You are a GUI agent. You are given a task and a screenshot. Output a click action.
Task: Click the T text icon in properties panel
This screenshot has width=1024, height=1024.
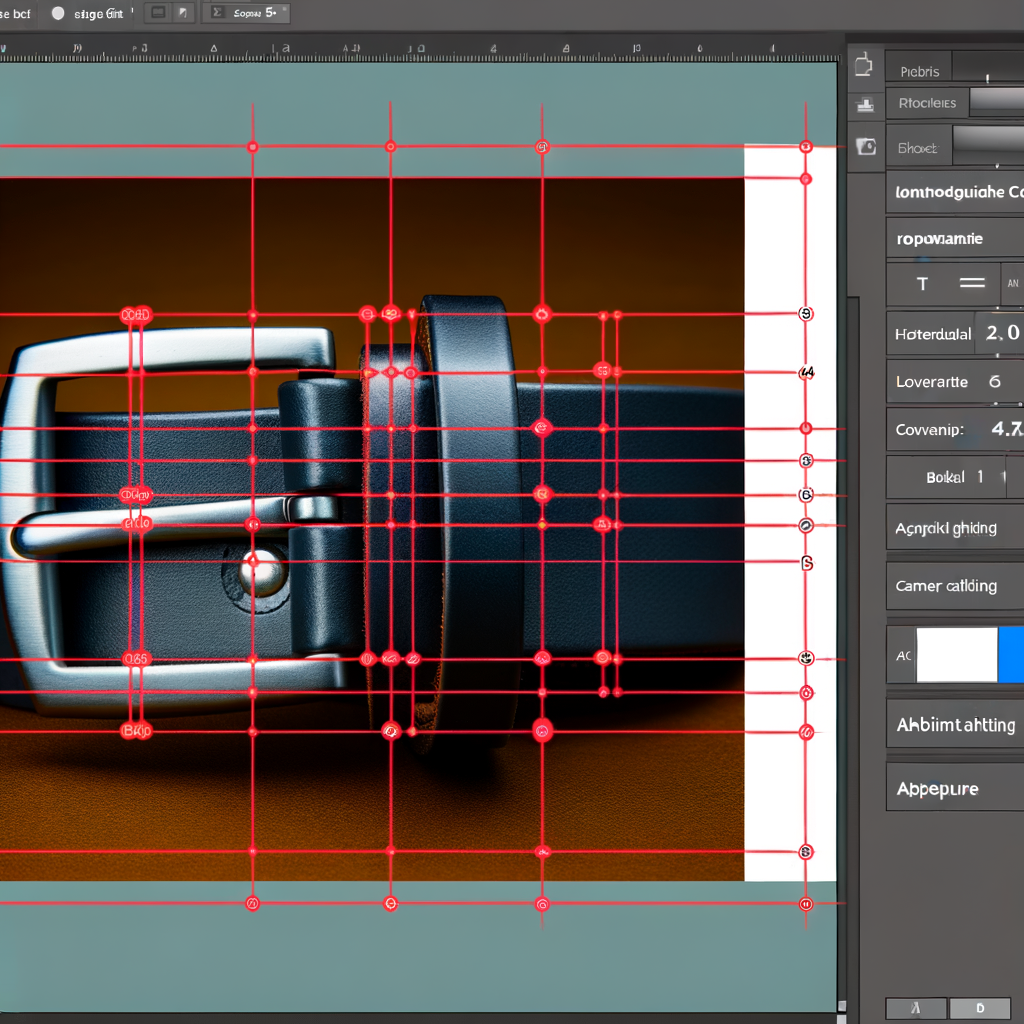click(x=922, y=284)
